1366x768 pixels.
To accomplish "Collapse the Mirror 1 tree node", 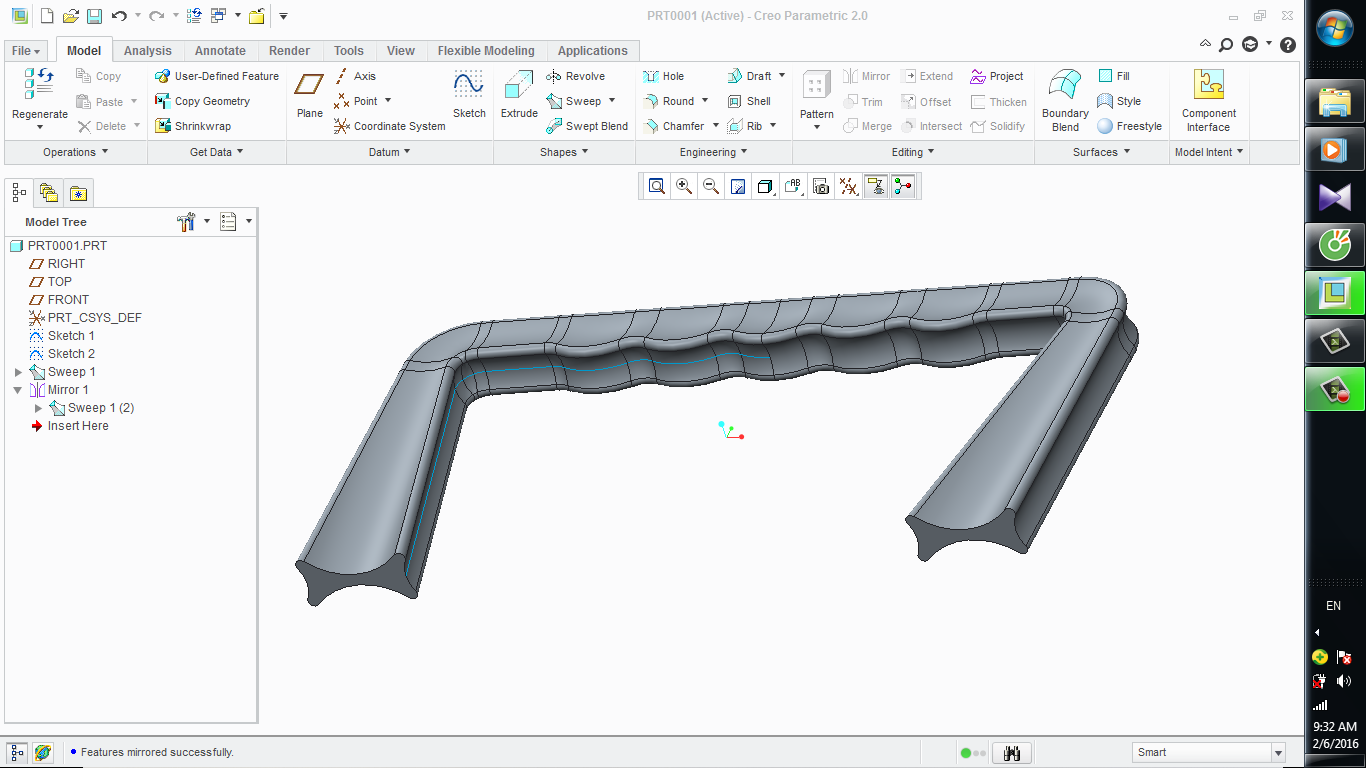I will pos(18,390).
